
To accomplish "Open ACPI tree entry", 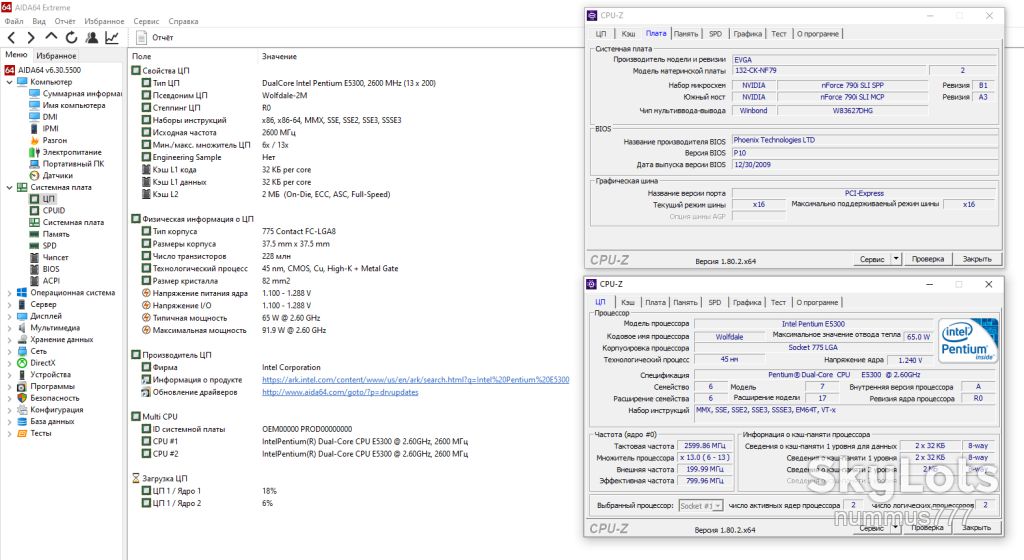I will (51, 281).
